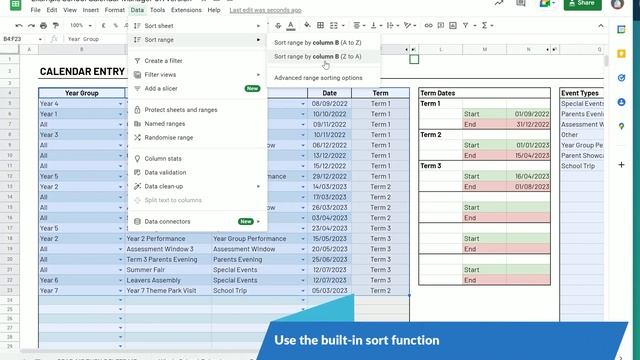The image size is (640, 360).
Task: Click the undo icon in toolbar
Action: coord(19,26)
